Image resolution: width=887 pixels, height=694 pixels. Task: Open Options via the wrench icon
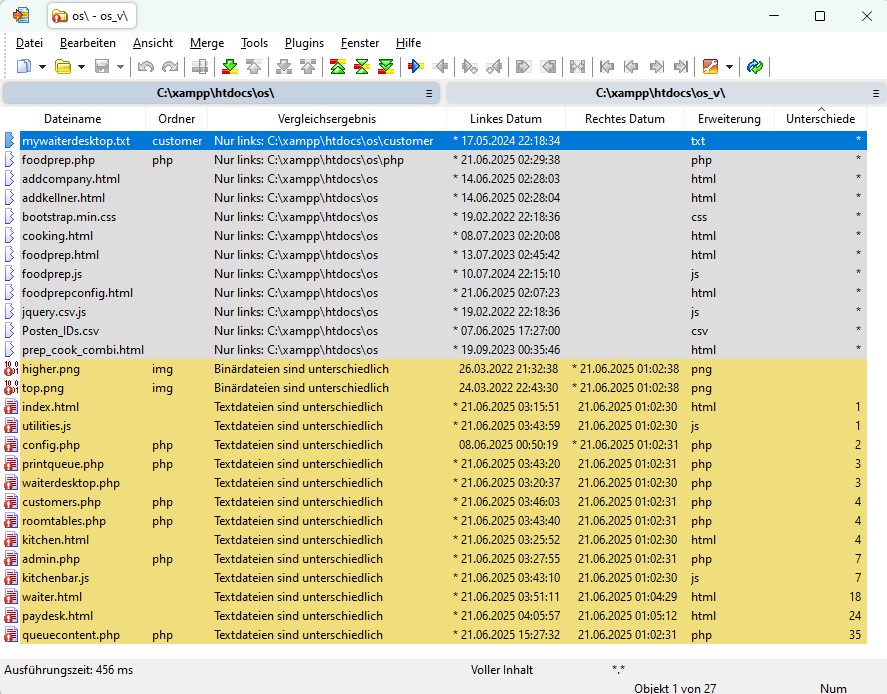pyautogui.click(x=710, y=67)
